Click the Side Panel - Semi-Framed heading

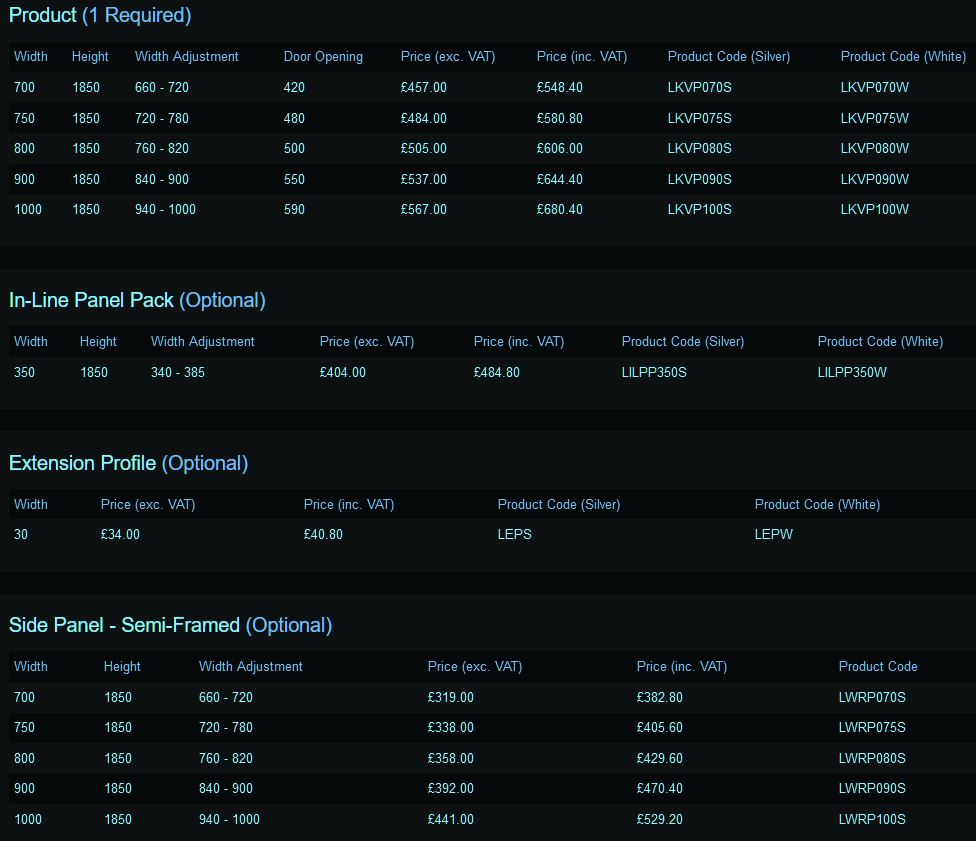(170, 625)
